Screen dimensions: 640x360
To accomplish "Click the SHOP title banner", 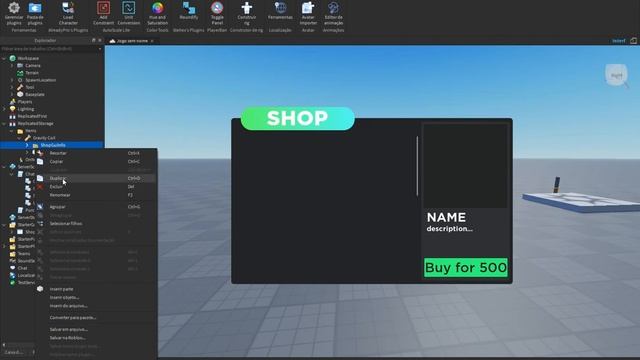I will (298, 118).
